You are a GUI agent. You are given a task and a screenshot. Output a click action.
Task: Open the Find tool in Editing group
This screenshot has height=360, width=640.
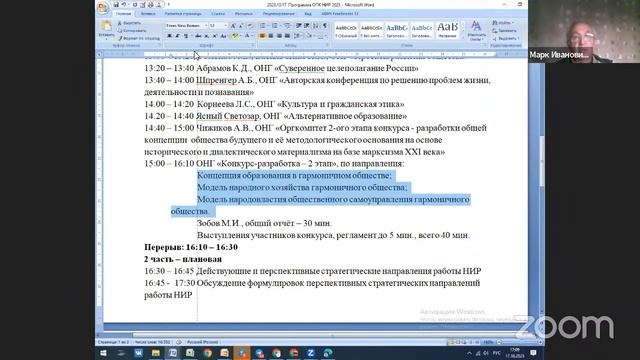click(503, 23)
